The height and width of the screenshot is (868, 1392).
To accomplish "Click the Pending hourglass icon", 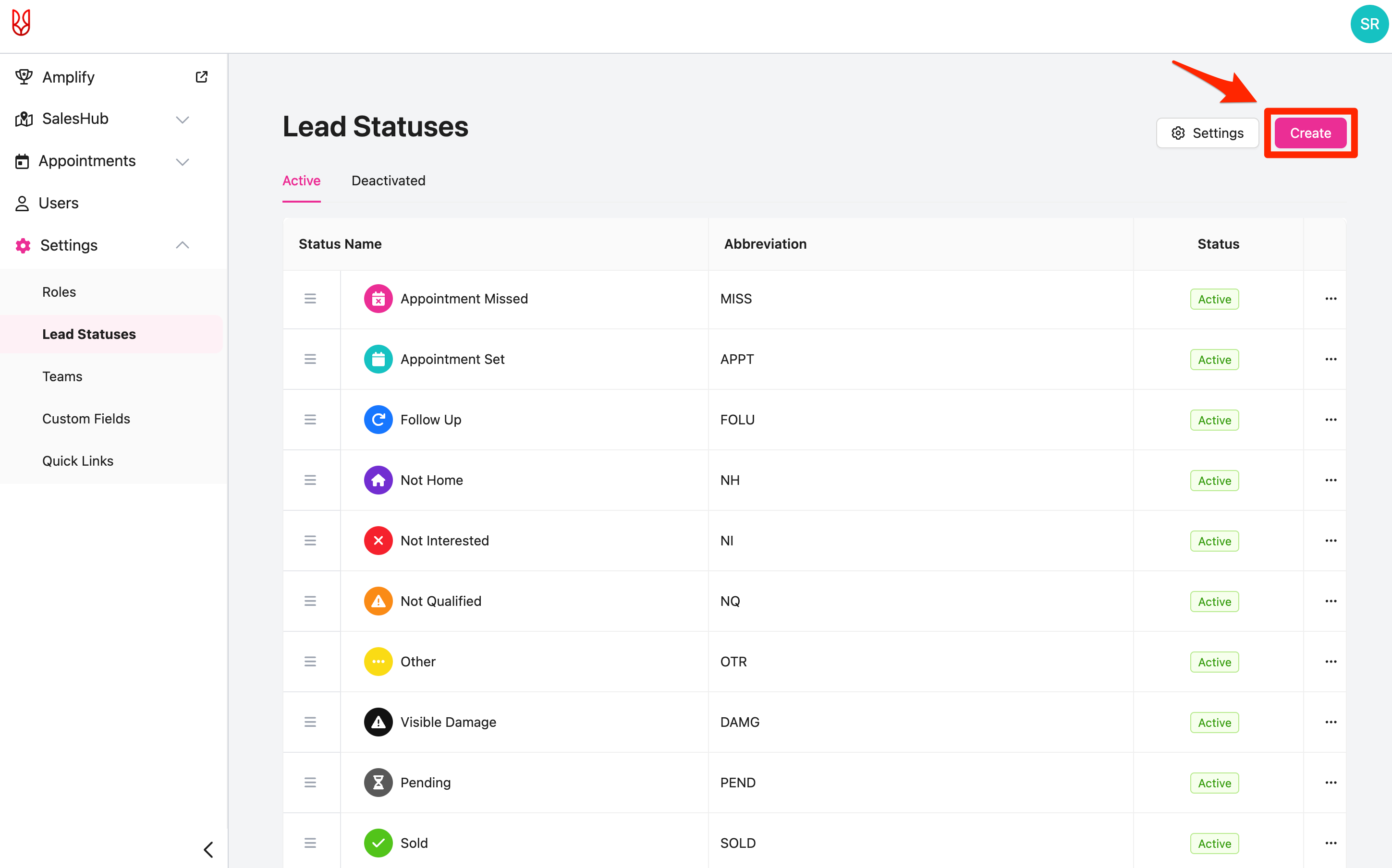I will [378, 783].
